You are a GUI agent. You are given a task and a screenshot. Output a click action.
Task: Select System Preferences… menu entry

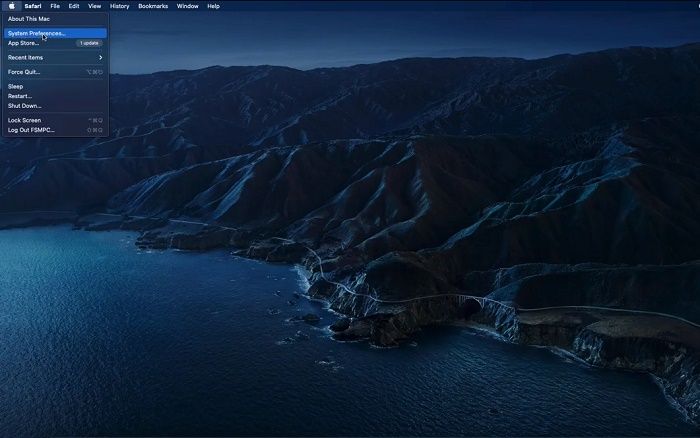(x=55, y=33)
